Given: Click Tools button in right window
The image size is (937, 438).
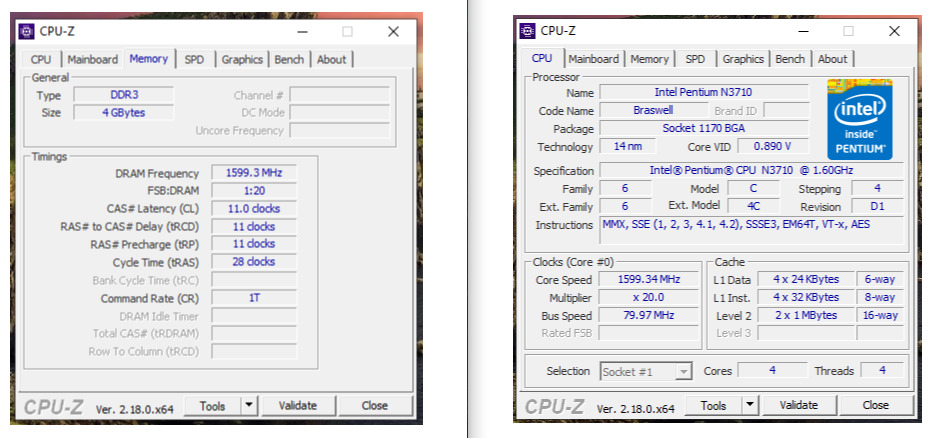Looking at the screenshot, I should click(x=714, y=405).
